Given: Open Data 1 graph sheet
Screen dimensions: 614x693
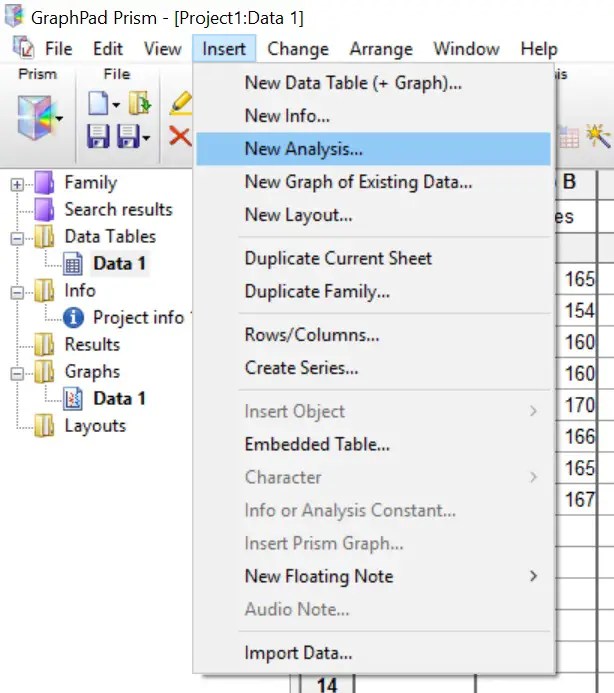Looking at the screenshot, I should pyautogui.click(x=119, y=399).
